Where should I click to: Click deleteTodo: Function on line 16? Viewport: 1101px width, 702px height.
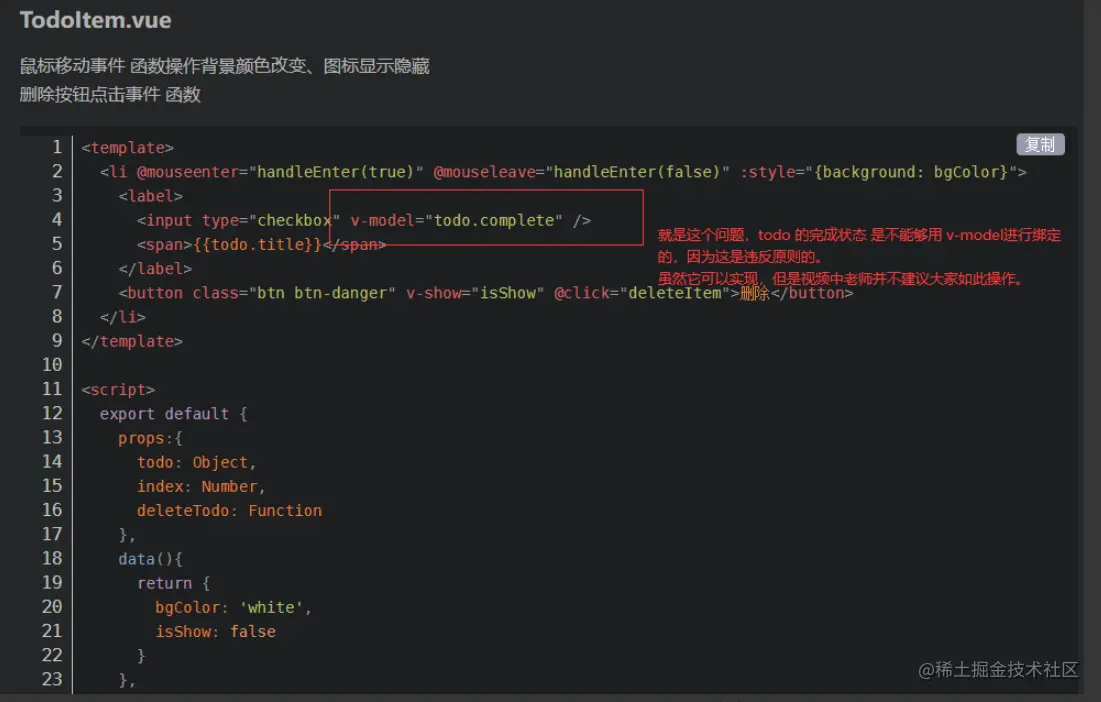pyautogui.click(x=229, y=511)
